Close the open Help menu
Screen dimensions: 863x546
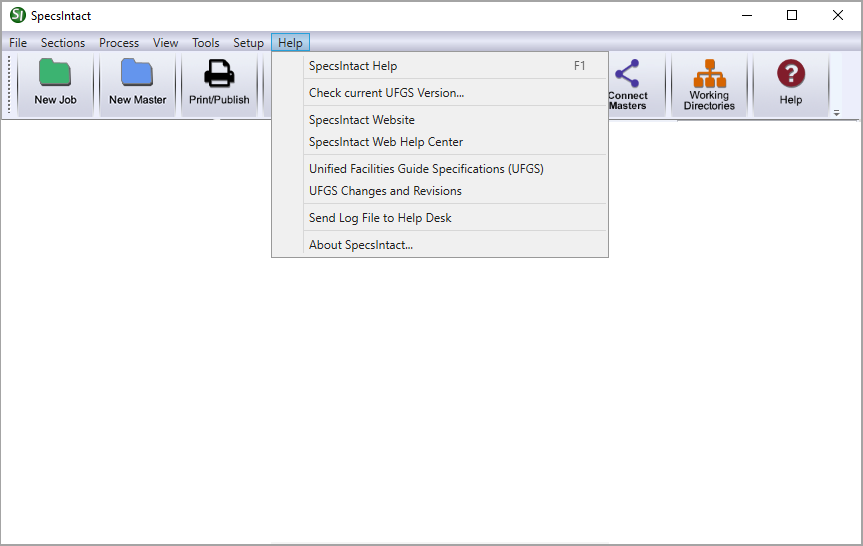point(290,43)
